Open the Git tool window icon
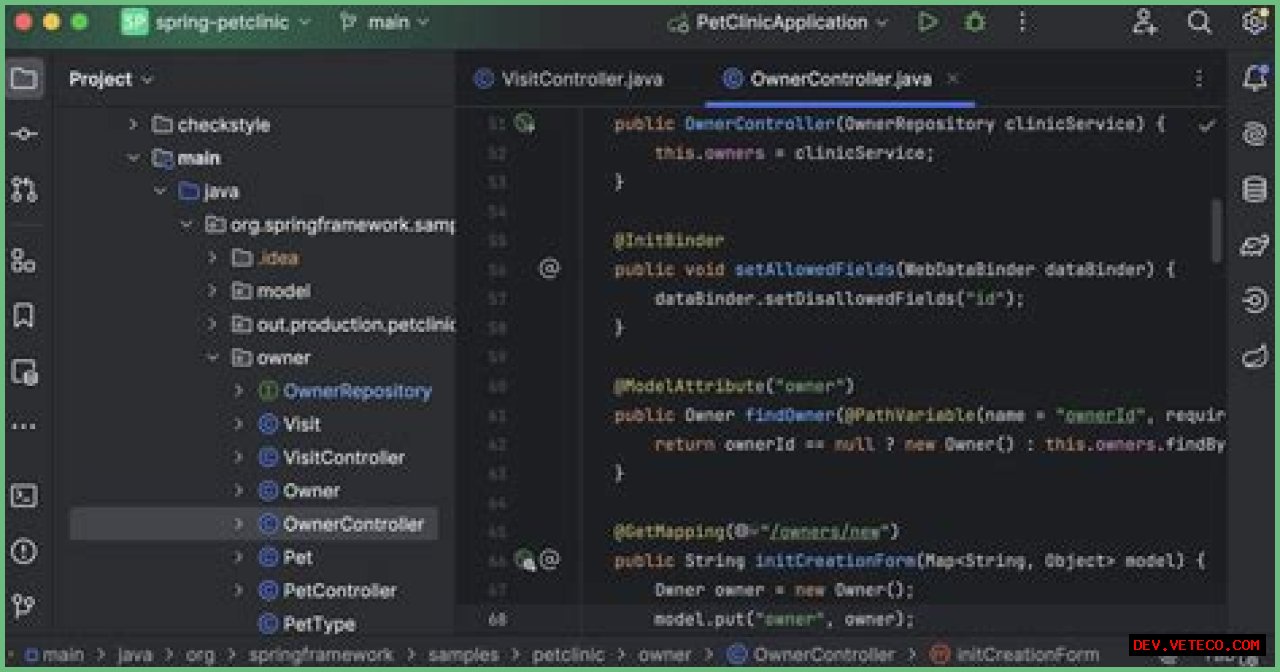 [x=24, y=605]
